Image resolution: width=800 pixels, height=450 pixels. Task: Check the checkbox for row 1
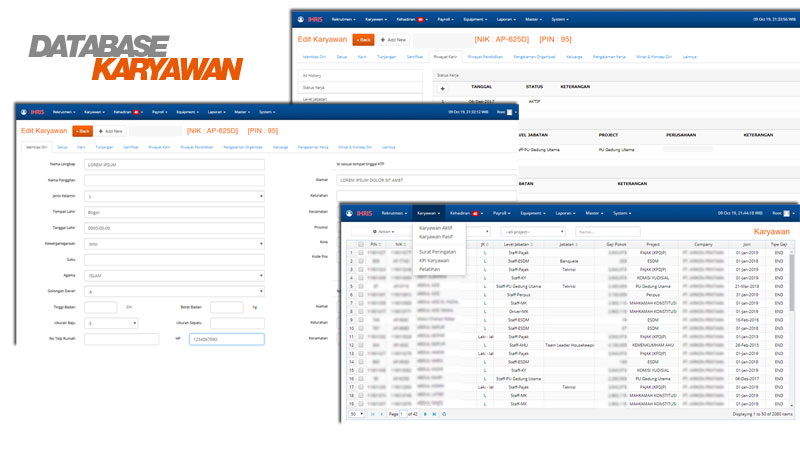click(x=361, y=253)
